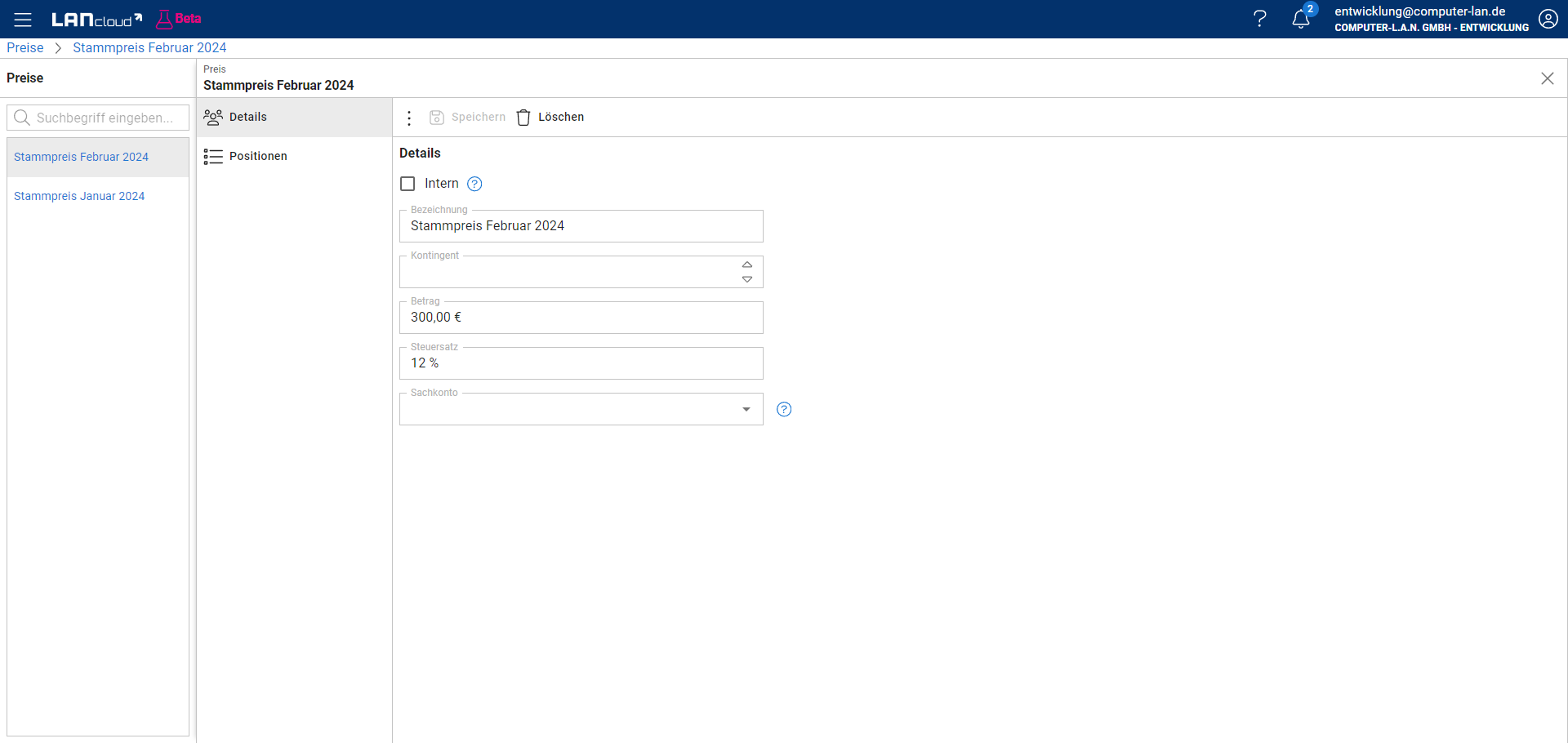Switch to the Details tab
Image resolution: width=1568 pixels, height=743 pixels.
tap(294, 117)
